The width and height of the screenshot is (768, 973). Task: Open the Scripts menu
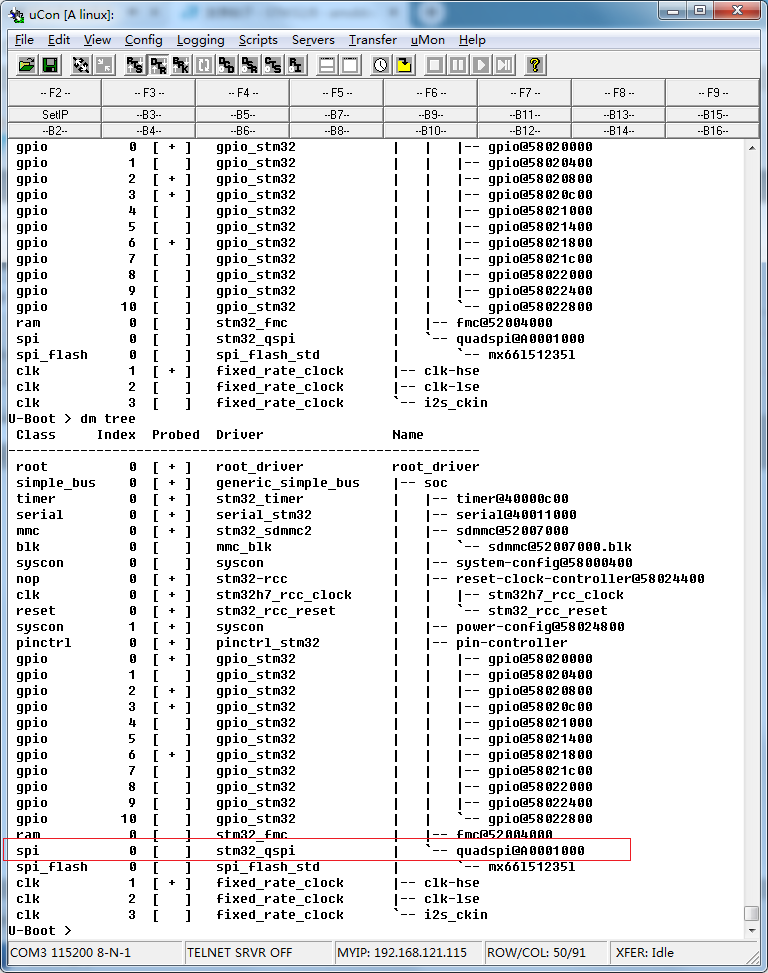(x=258, y=40)
